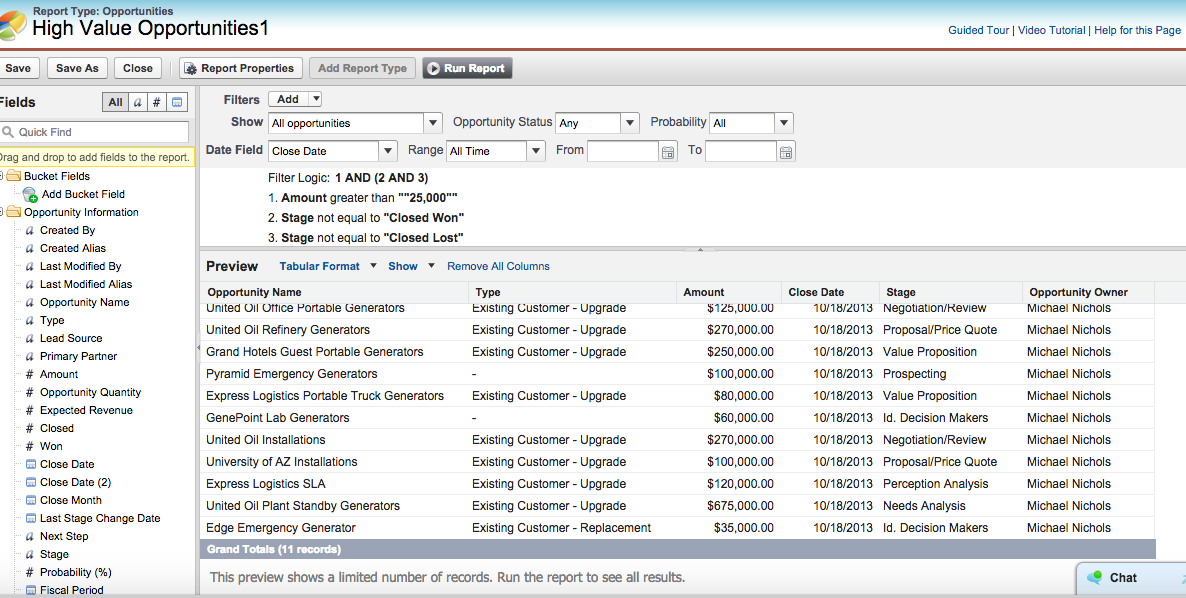Screen dimensions: 1186x598
Task: Filter fields list by date type icon
Action: (177, 102)
